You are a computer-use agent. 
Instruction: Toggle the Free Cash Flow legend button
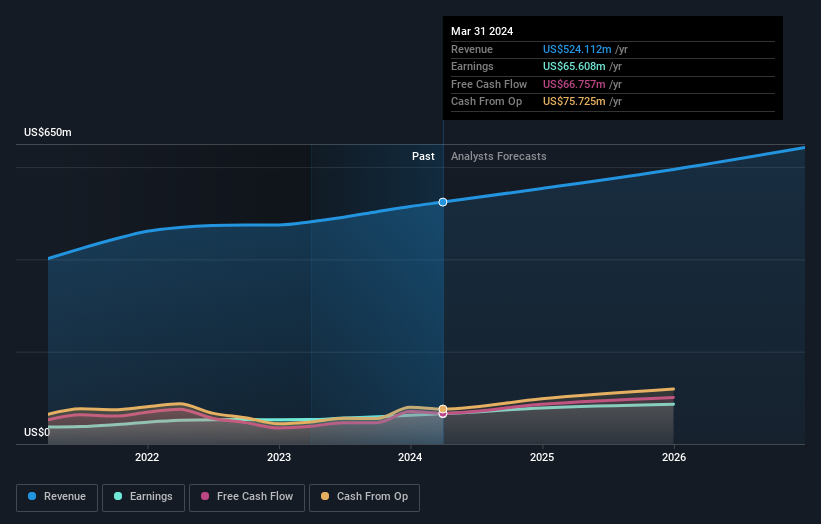click(x=247, y=497)
